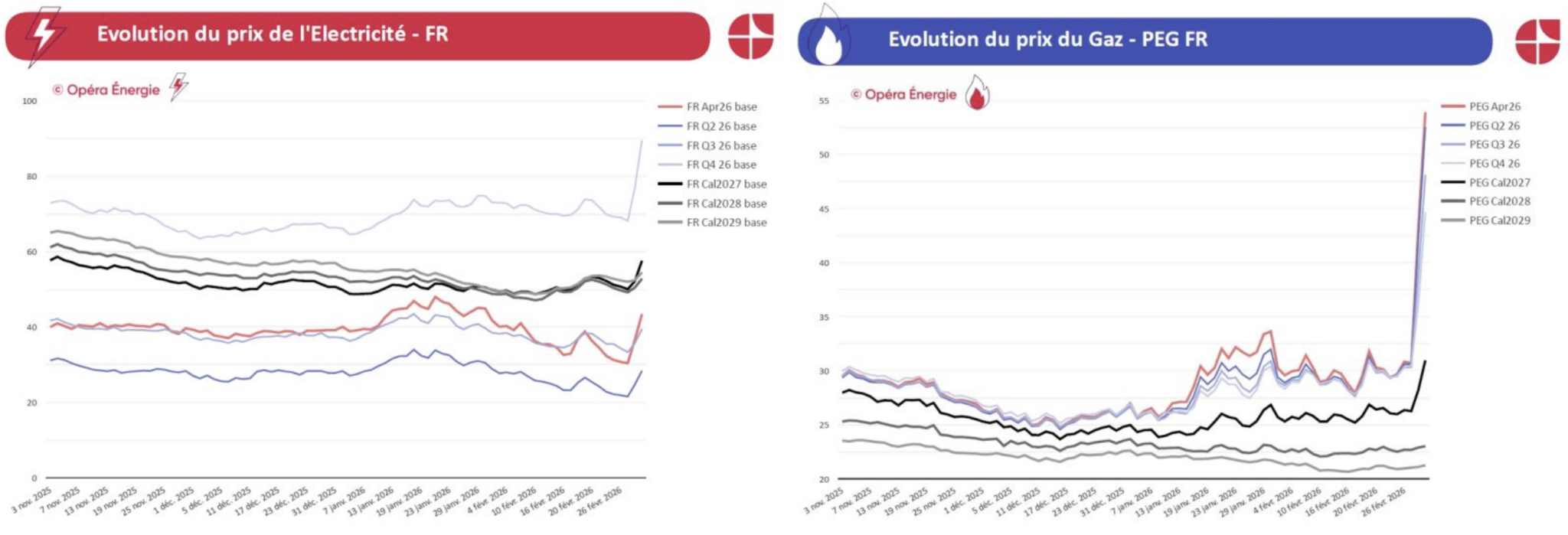Toggle the PEG Q2 26 legend label
The width and height of the screenshot is (1568, 535).
(x=1494, y=126)
